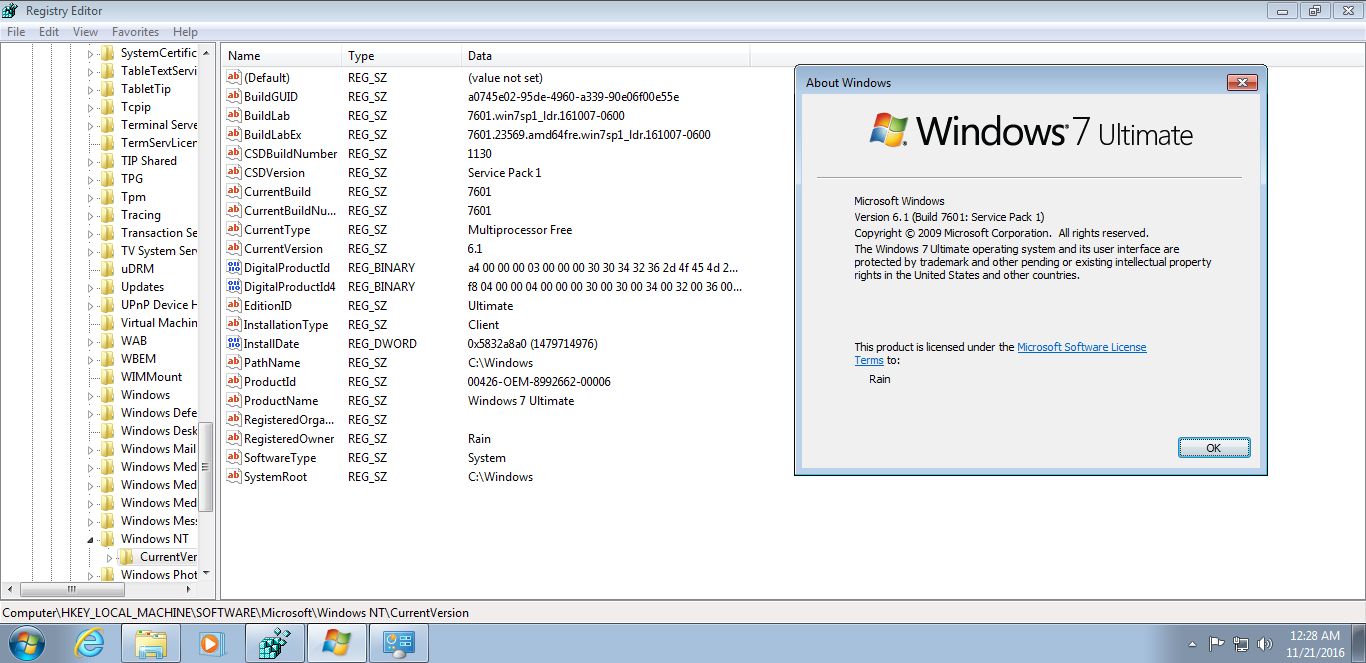The image size is (1366, 663).
Task: Click the tree pane horizontal scrollbar thumb
Action: pos(70,589)
